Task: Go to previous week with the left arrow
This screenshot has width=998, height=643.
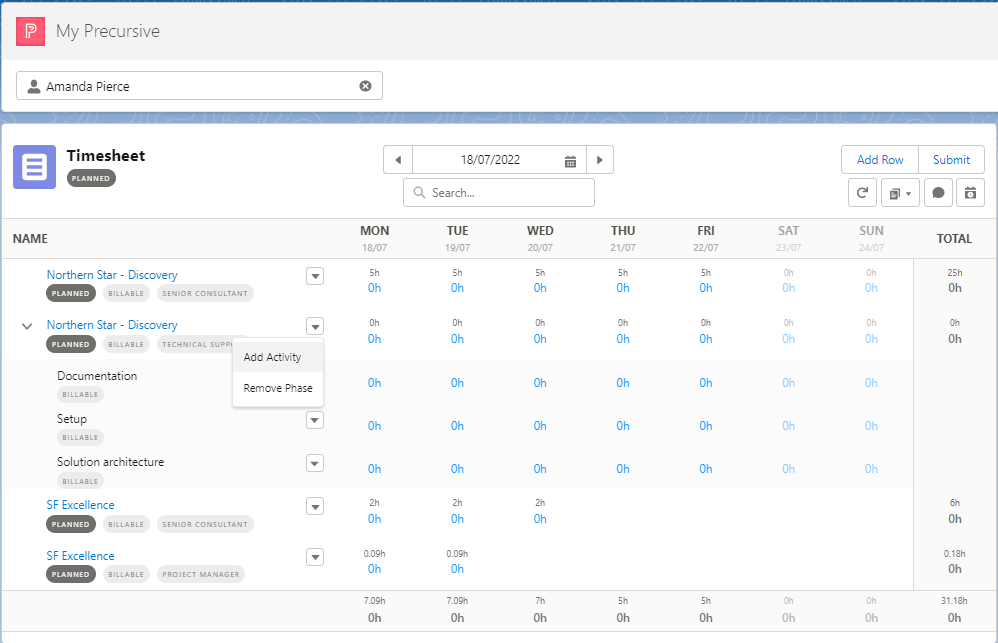Action: 397,159
